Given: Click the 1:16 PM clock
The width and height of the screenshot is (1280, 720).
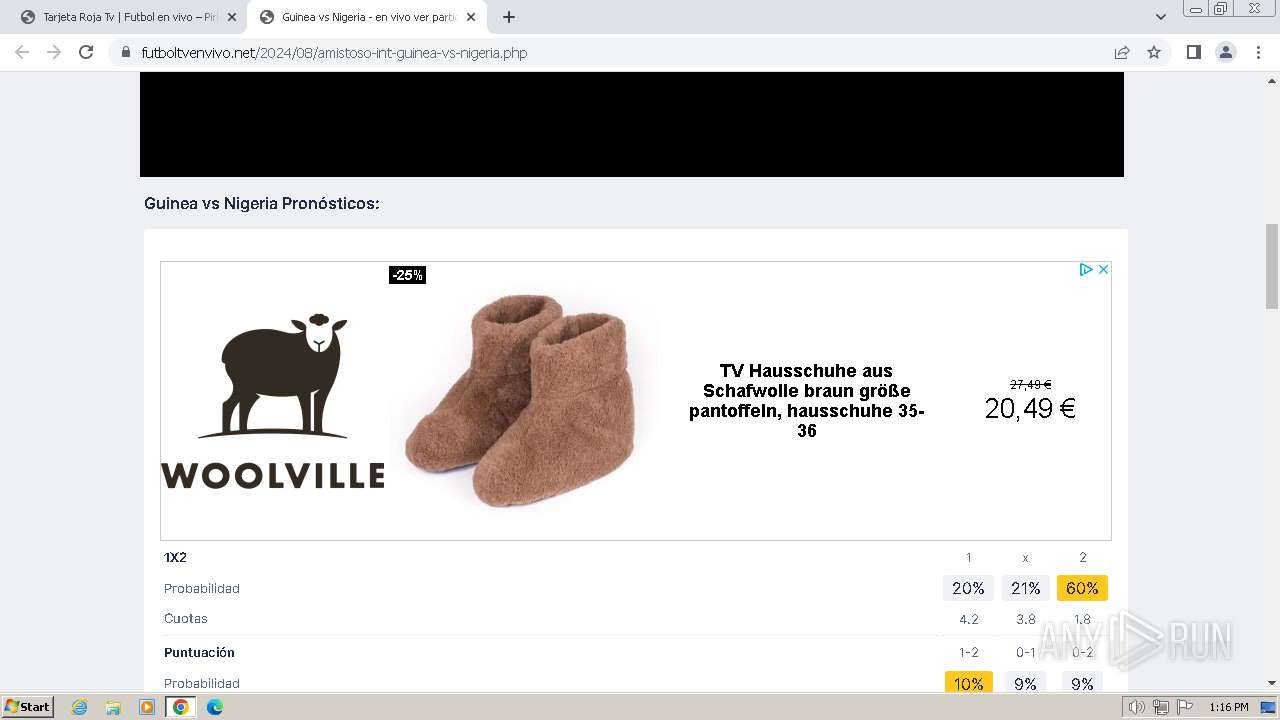Looking at the screenshot, I should coord(1228,707).
